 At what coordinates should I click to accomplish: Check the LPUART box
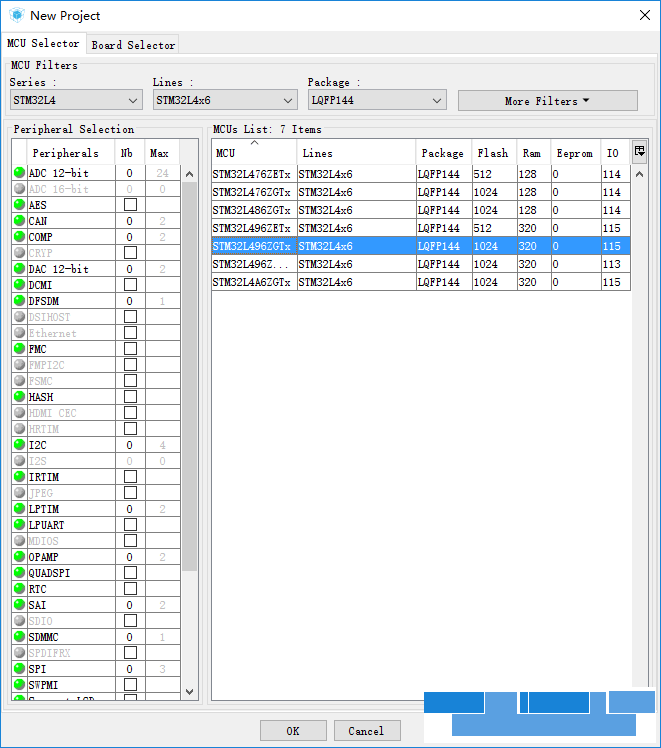130,525
